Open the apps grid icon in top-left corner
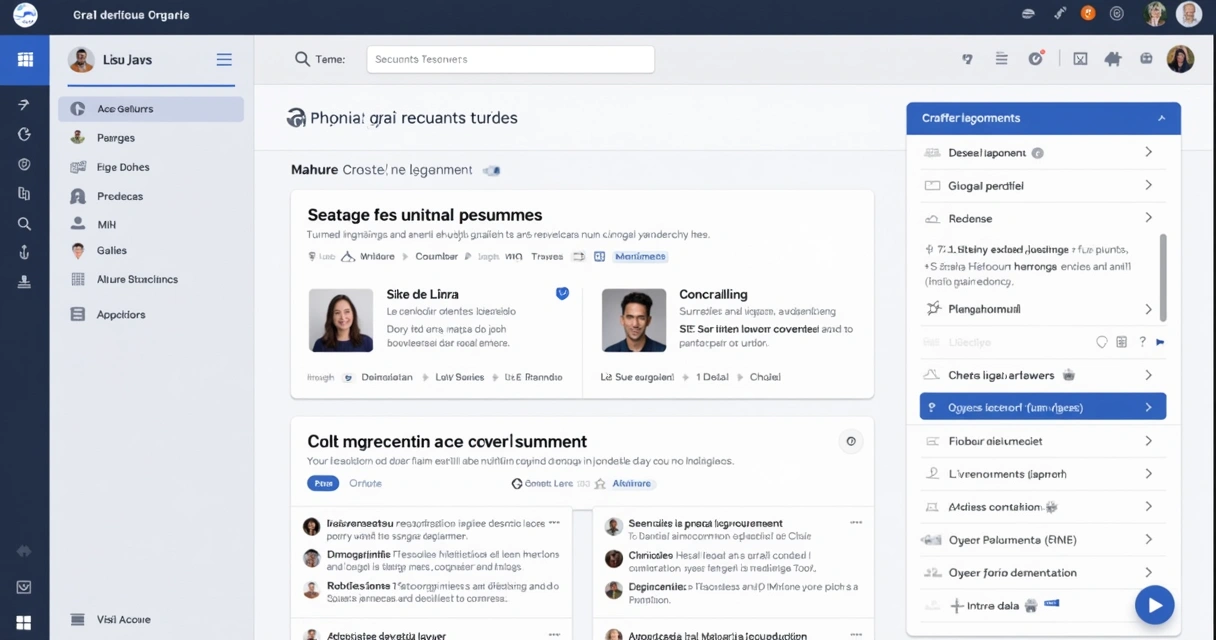Image resolution: width=1216 pixels, height=640 pixels. click(x=25, y=60)
